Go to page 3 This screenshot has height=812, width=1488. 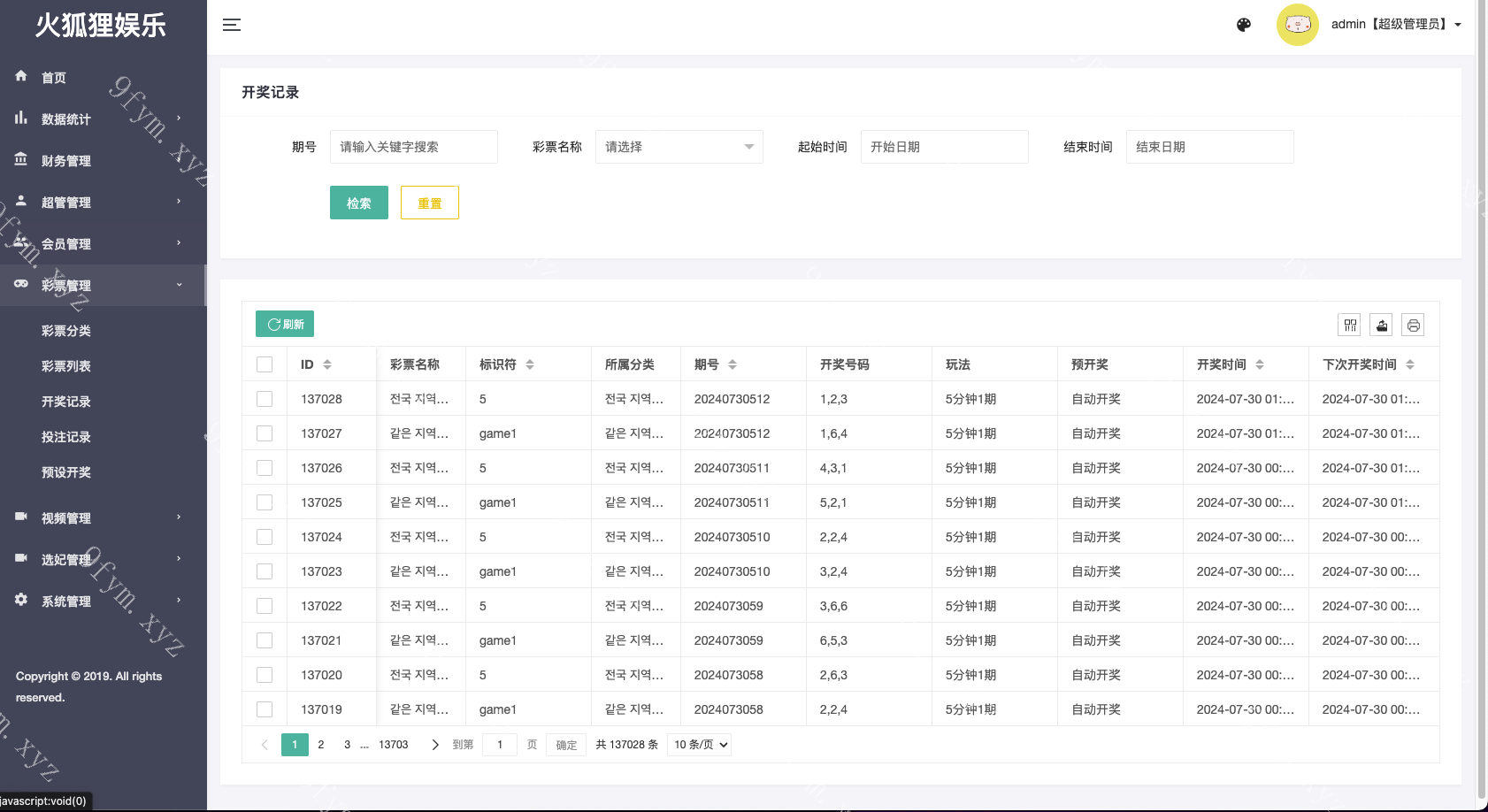(x=348, y=745)
